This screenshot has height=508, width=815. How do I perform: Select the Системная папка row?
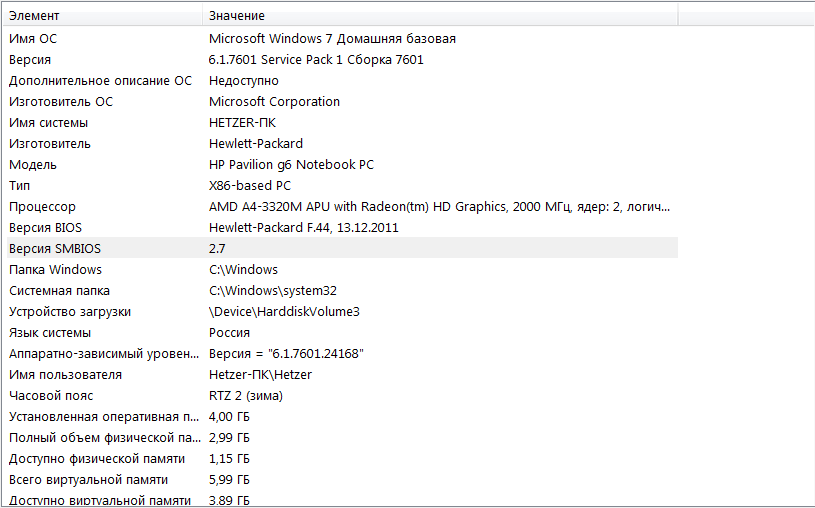[x=342, y=291]
